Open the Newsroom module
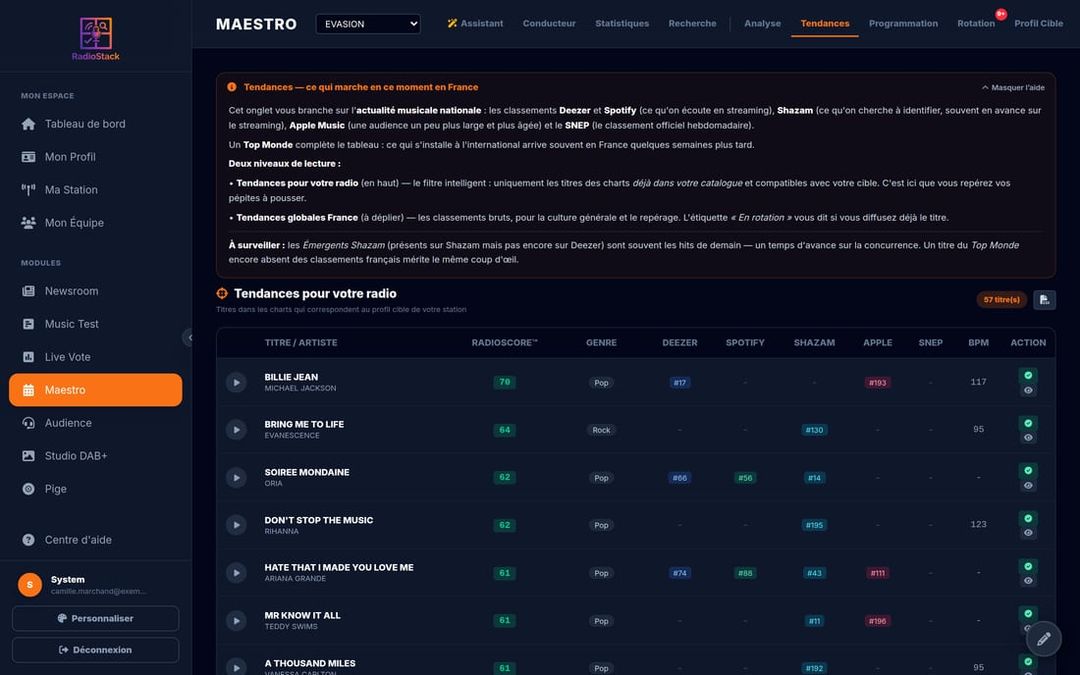 pyautogui.click(x=95, y=291)
